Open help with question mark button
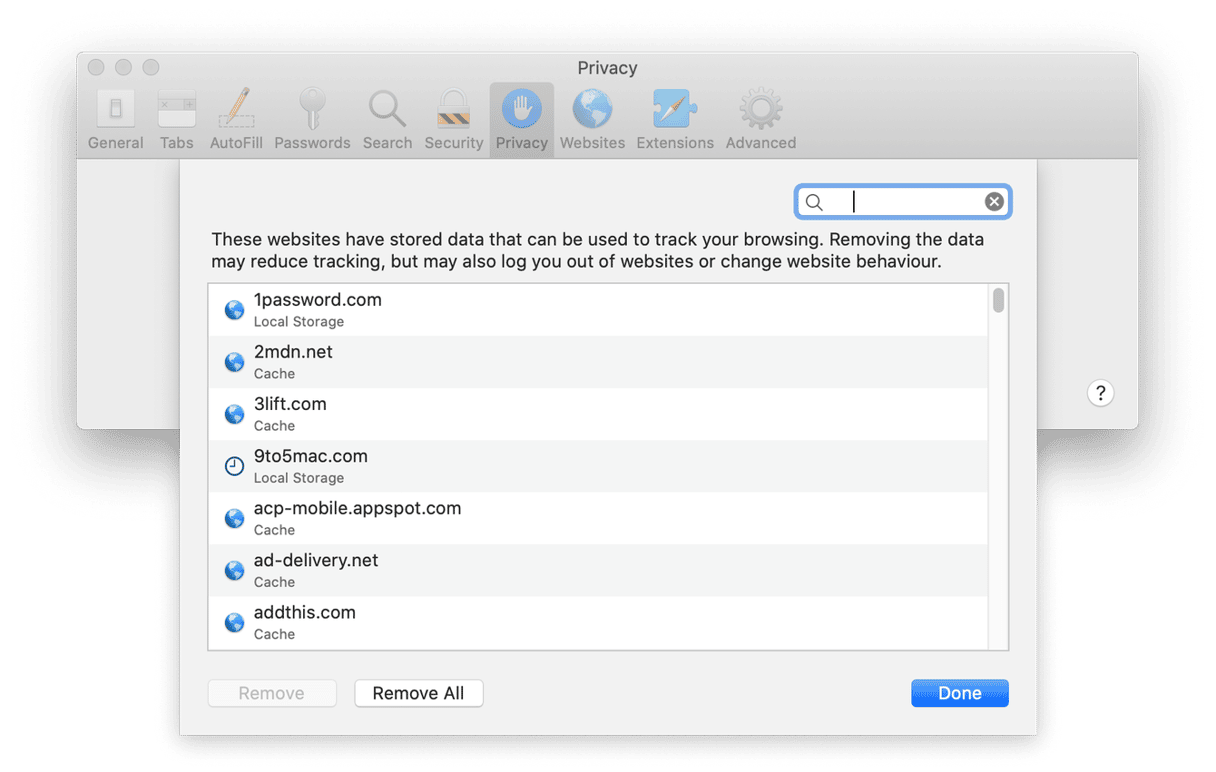The height and width of the screenshot is (772, 1216). pos(1100,393)
